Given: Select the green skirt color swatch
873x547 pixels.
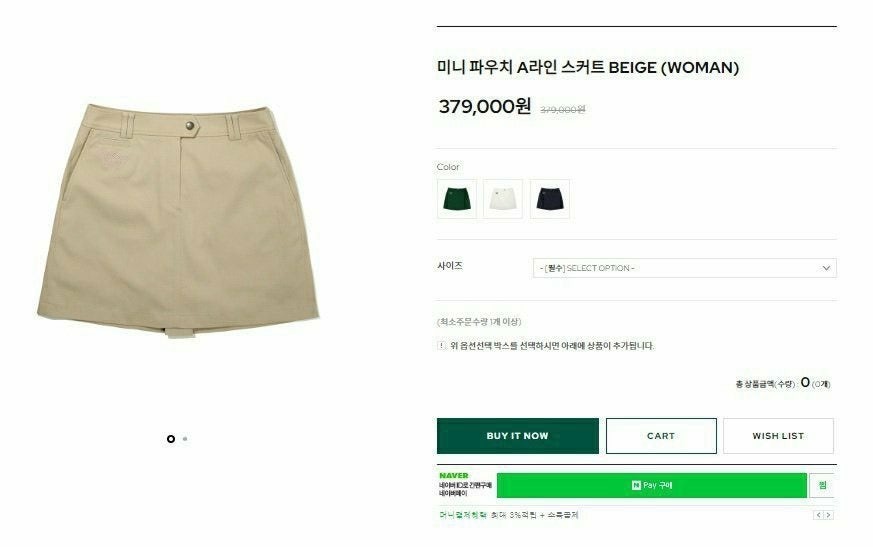Looking at the screenshot, I should 457,199.
